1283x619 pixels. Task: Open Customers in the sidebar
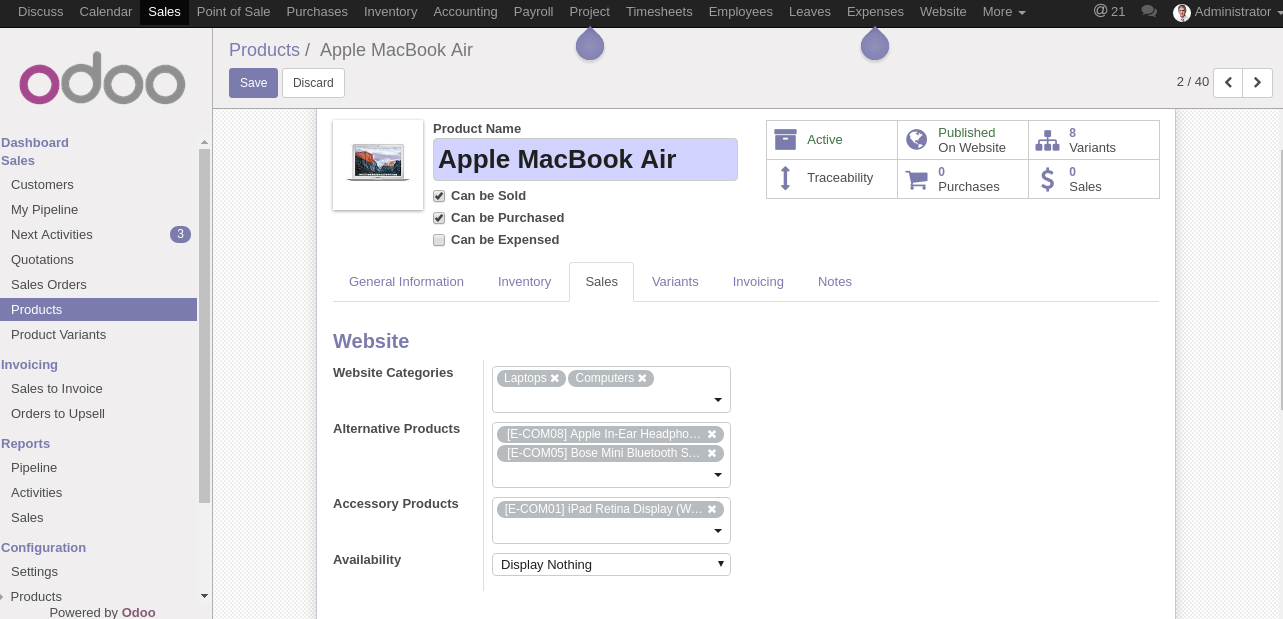tap(42, 185)
